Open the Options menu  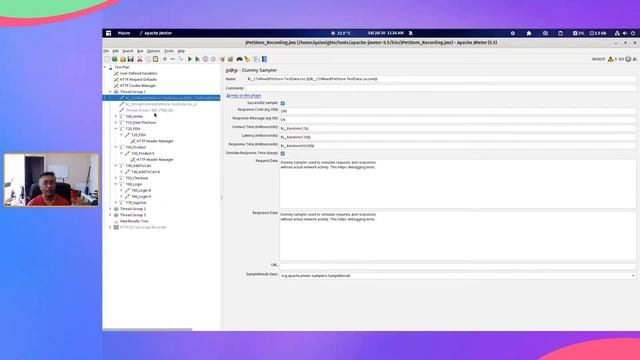tap(153, 51)
